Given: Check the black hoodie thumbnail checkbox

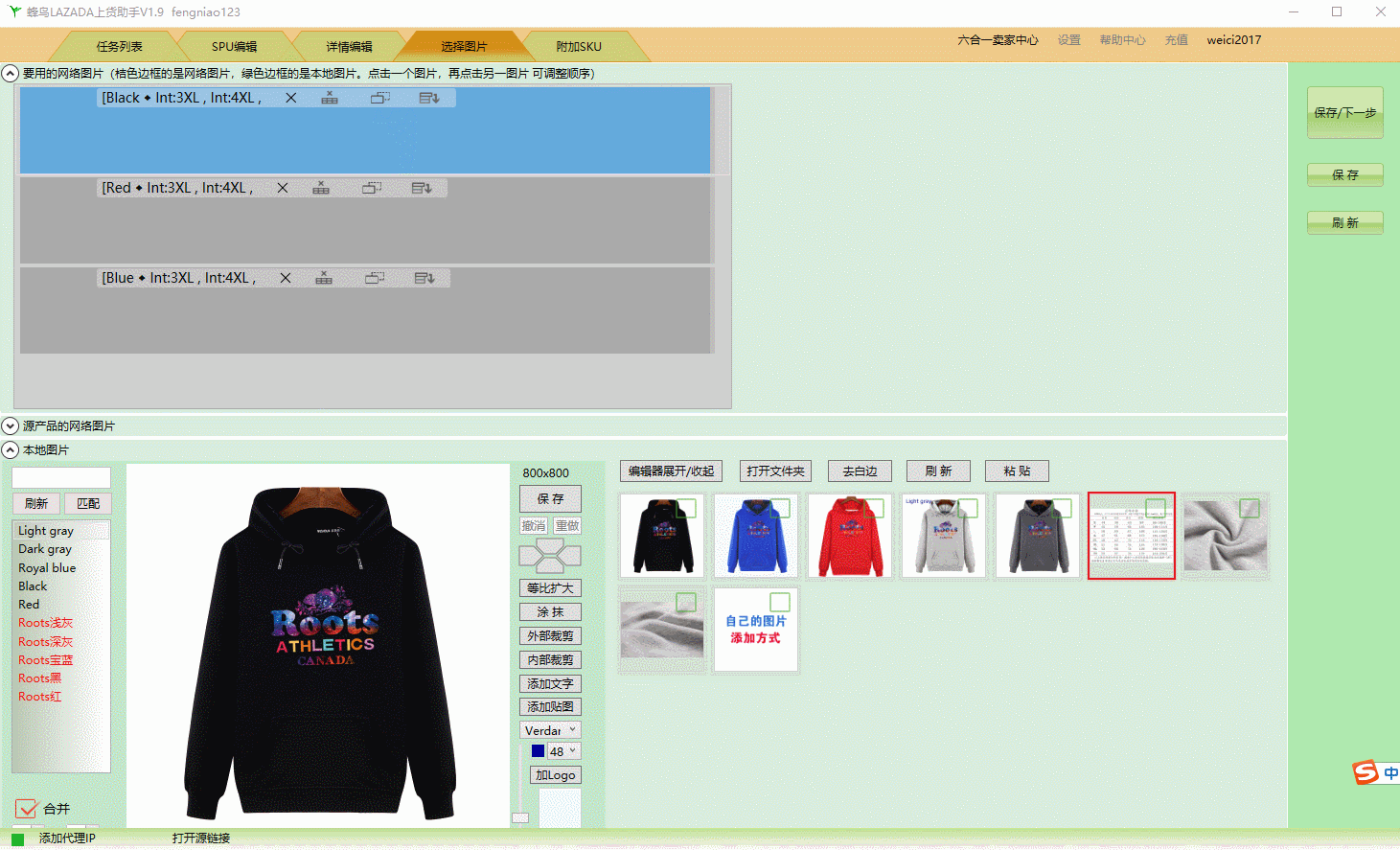Looking at the screenshot, I should 686,508.
